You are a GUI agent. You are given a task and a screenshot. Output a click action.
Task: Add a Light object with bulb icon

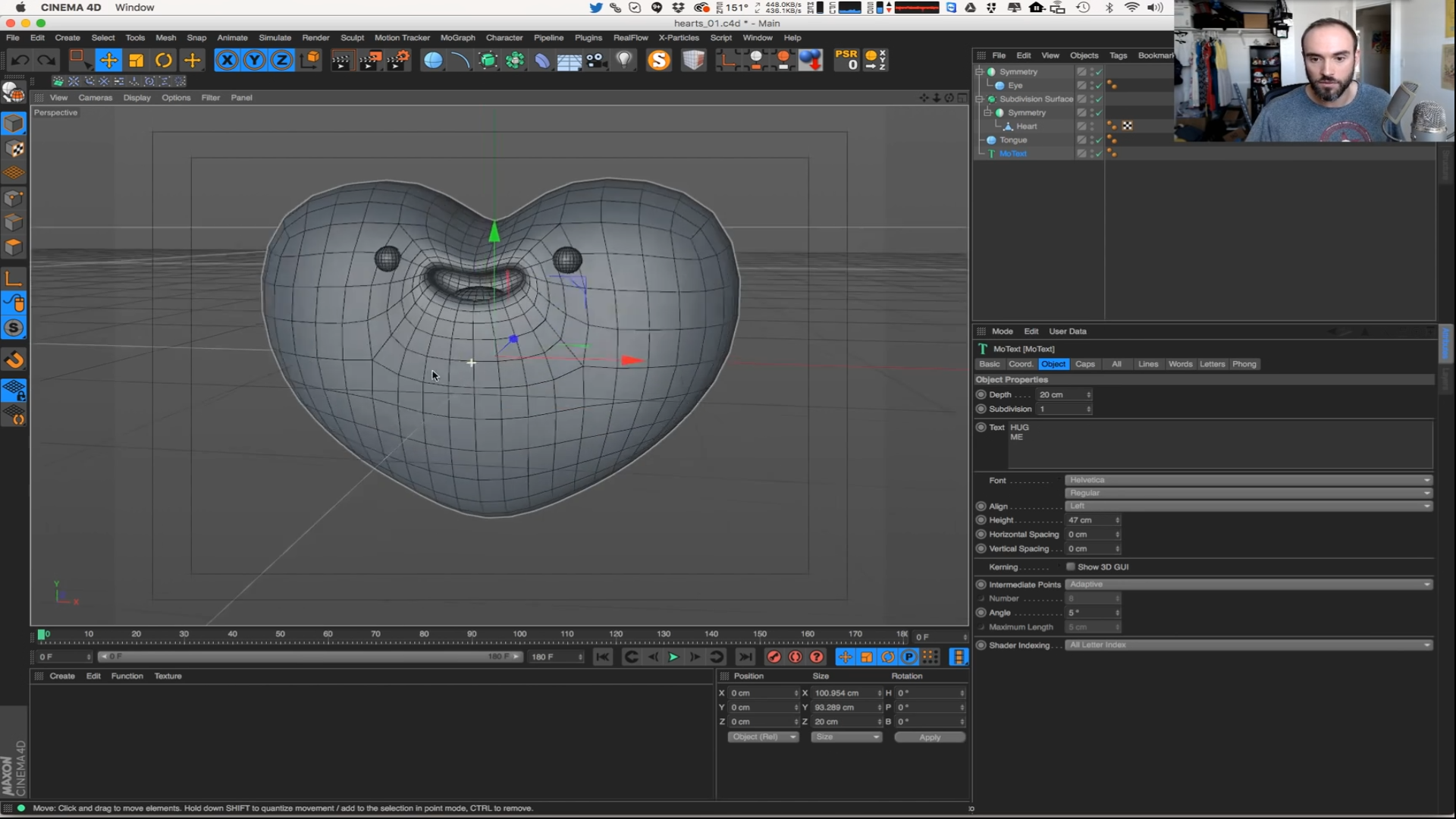point(624,61)
